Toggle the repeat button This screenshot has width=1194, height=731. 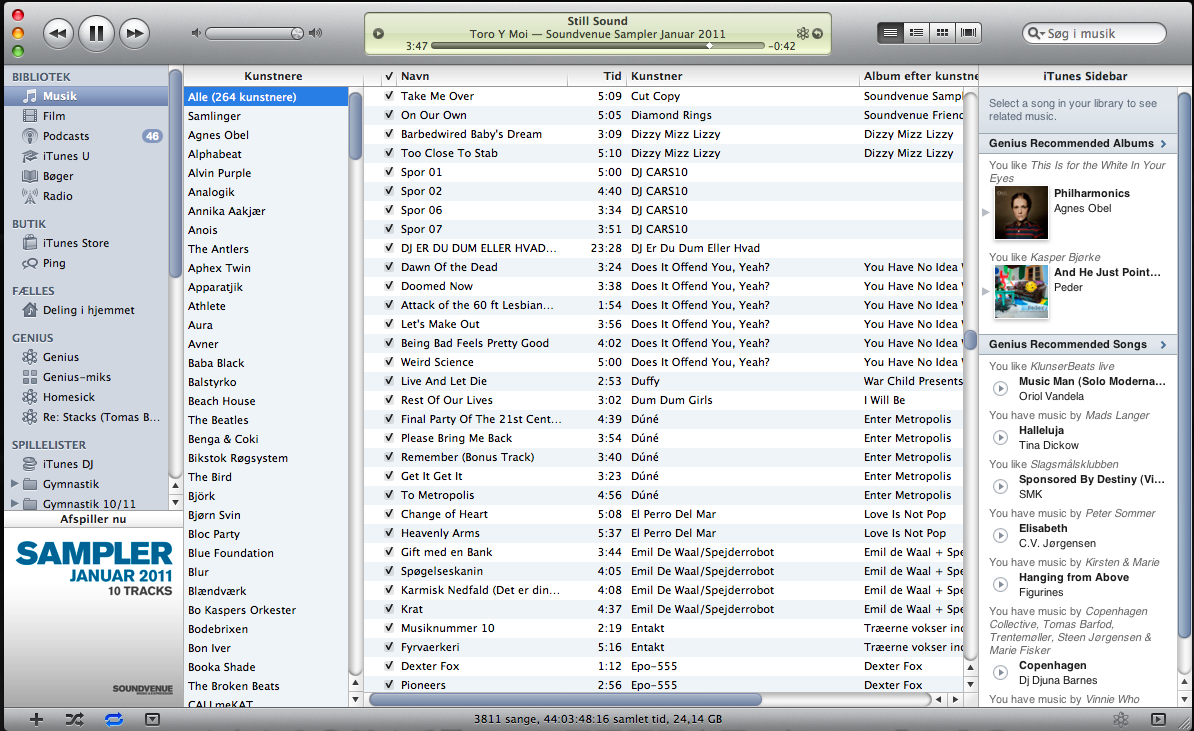click(x=114, y=719)
